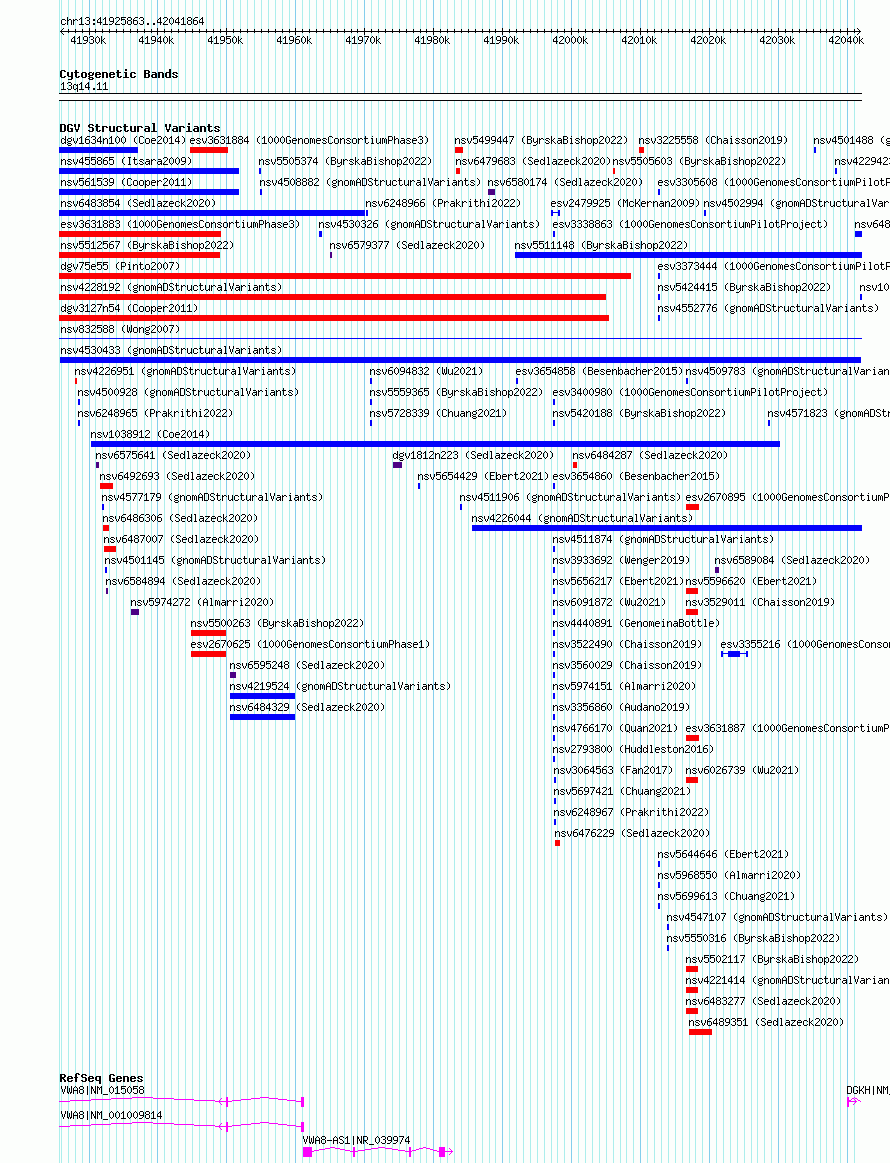Click nsv5511148 (ByrskaBishop2022) label
The height and width of the screenshot is (1163, 890).
click(601, 245)
